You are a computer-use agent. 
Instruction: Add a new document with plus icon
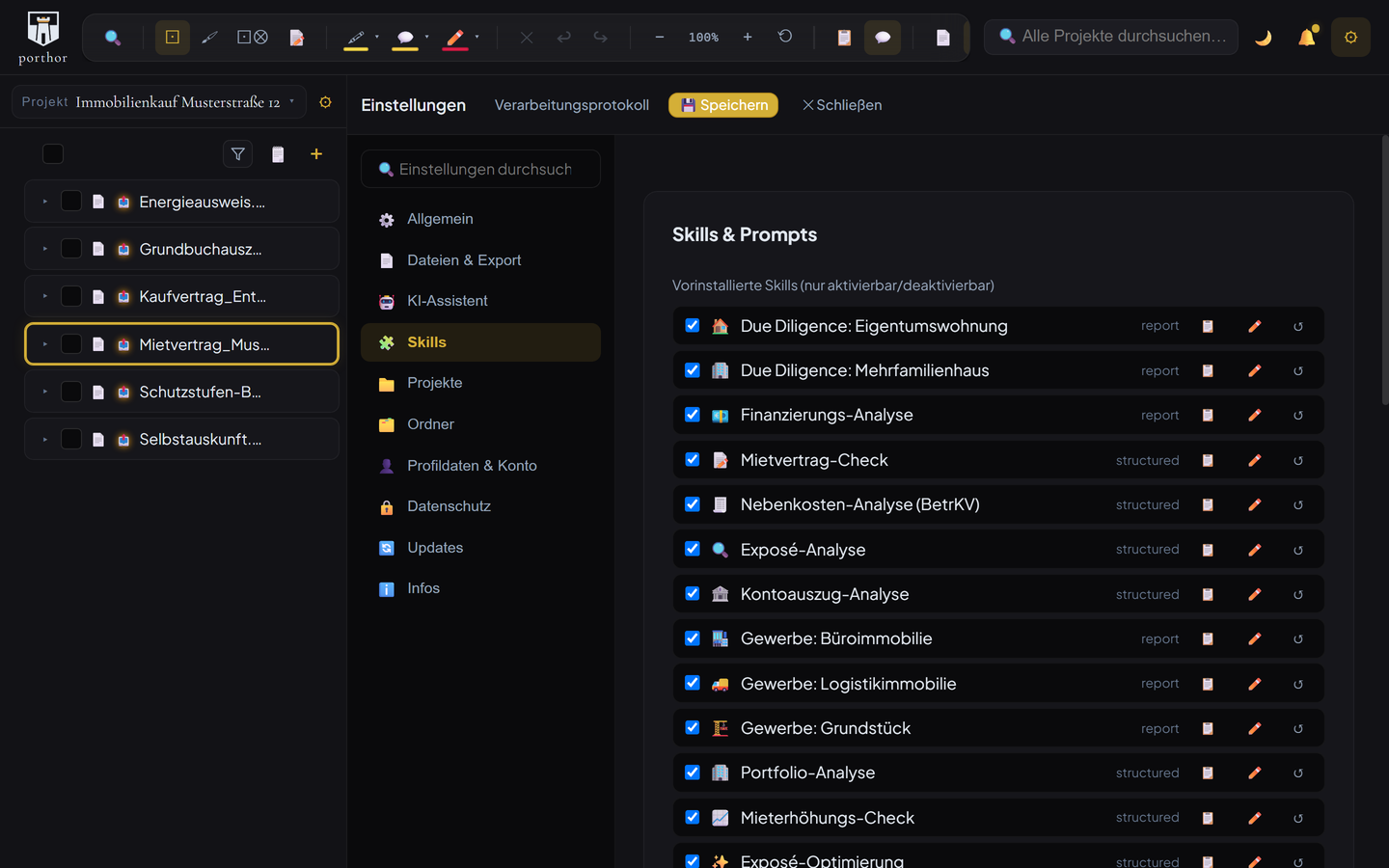(315, 154)
